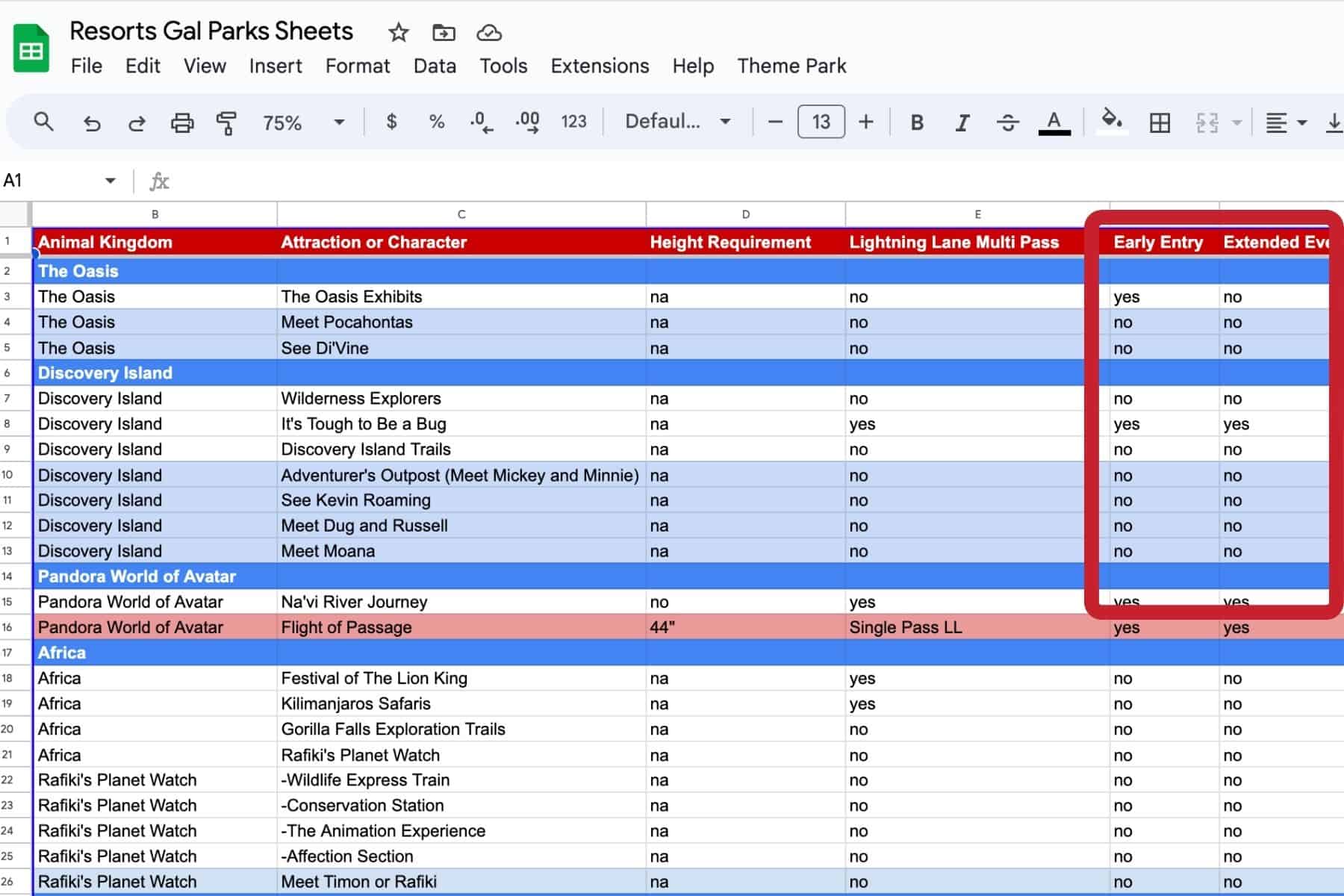Toggle italic formatting

(962, 122)
